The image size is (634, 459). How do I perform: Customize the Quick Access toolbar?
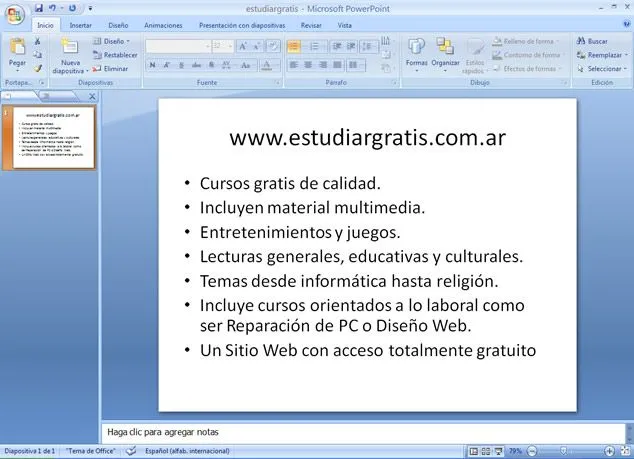[x=90, y=8]
